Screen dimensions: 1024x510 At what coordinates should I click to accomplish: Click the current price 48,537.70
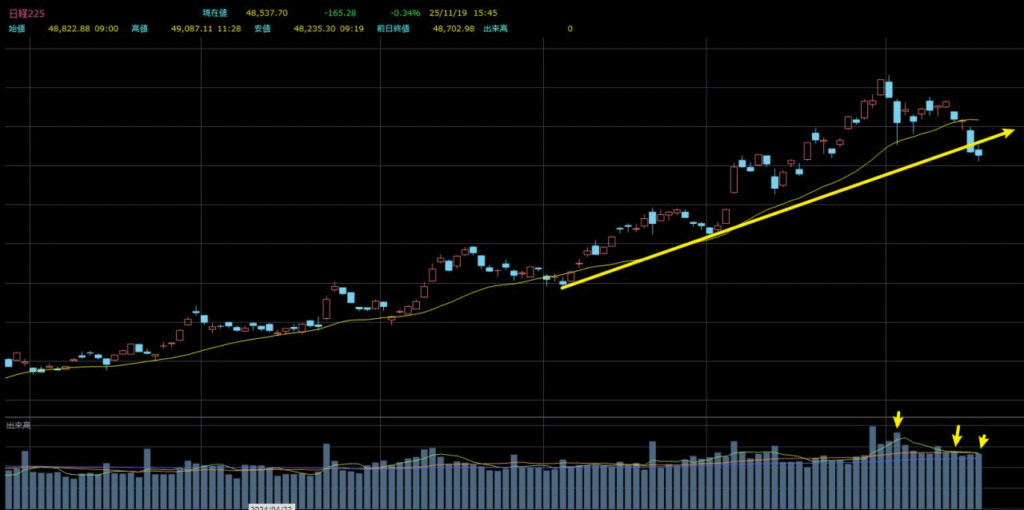267,13
